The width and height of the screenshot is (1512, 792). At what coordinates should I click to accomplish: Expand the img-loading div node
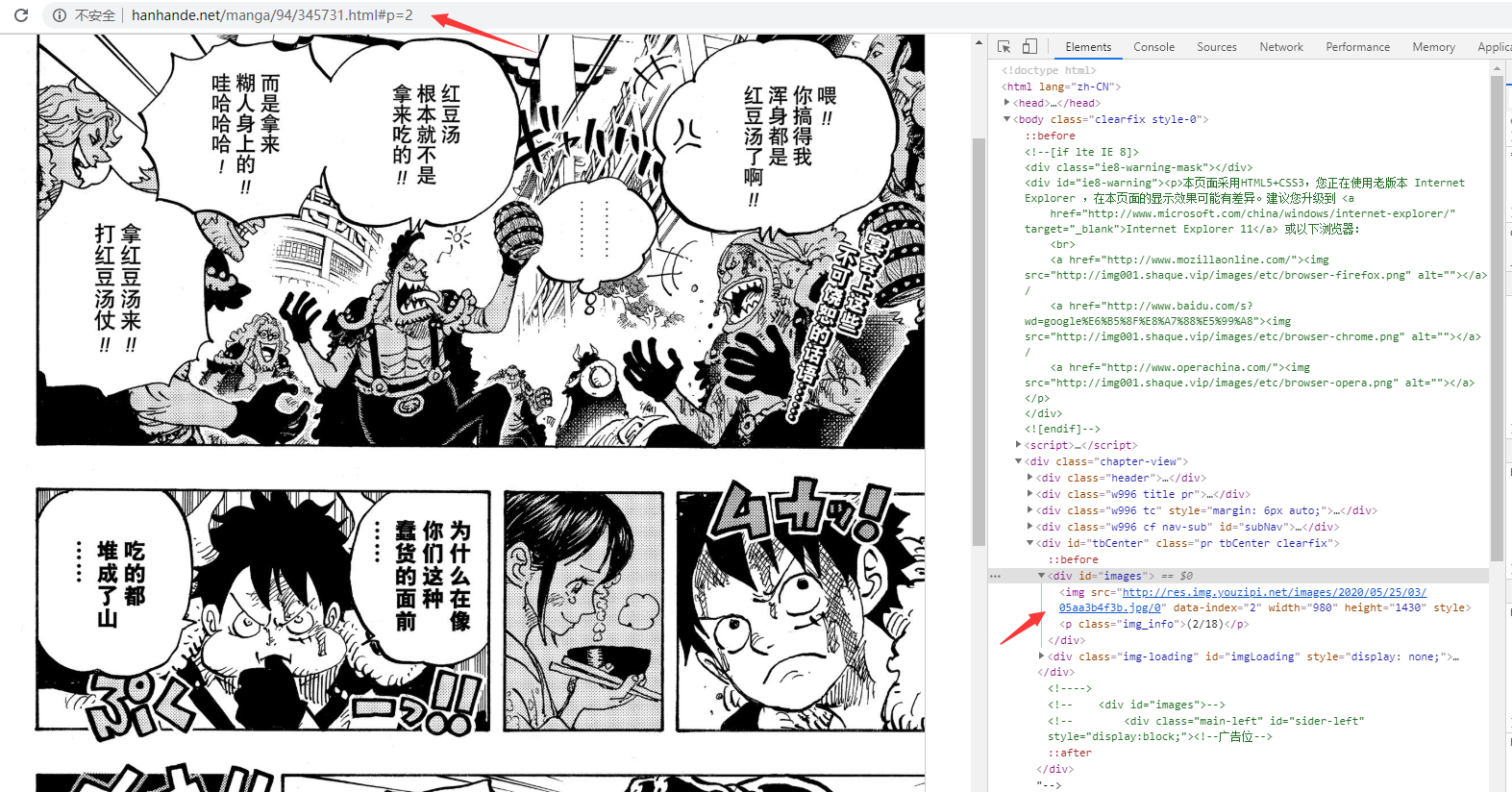1042,656
